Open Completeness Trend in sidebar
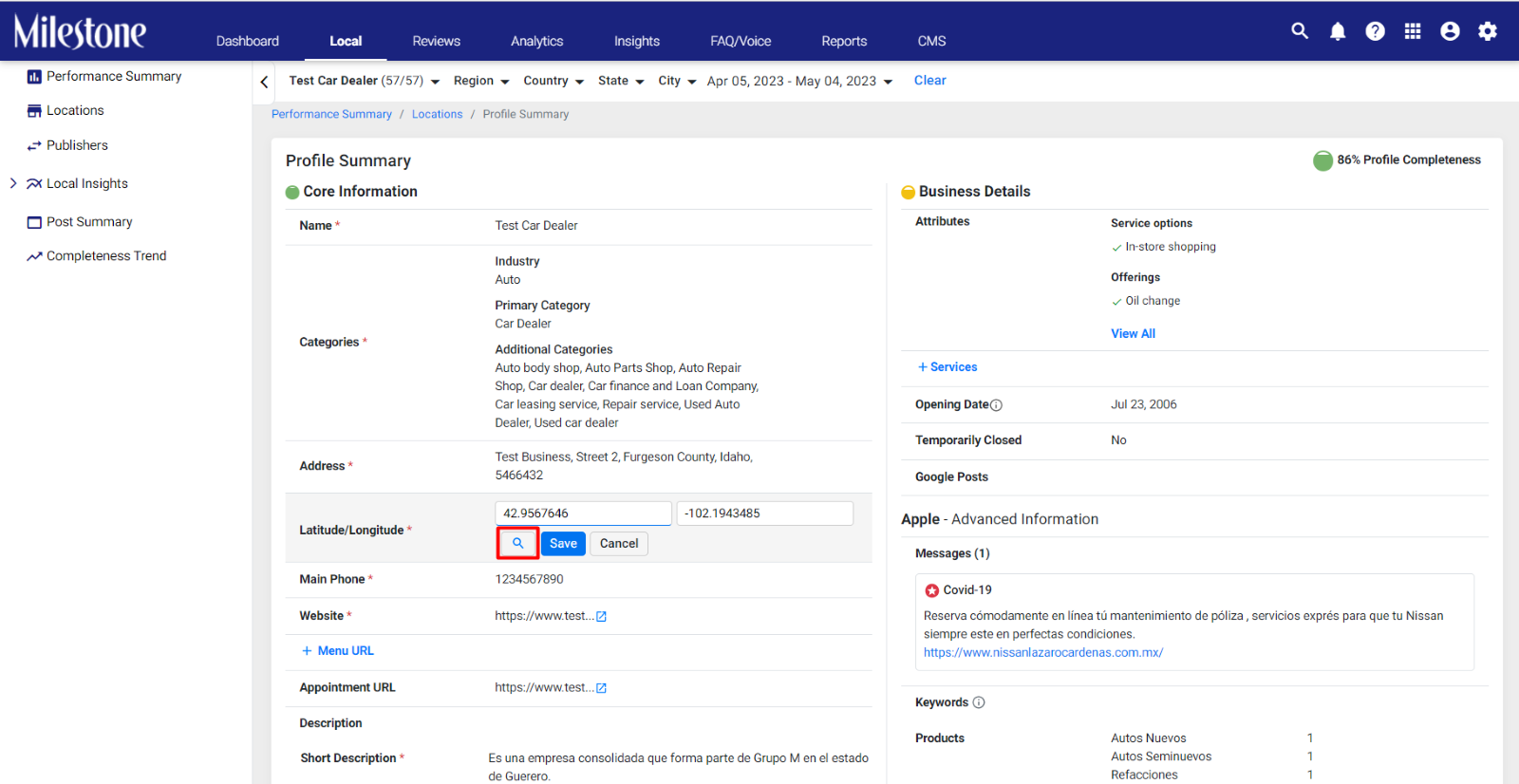Image resolution: width=1519 pixels, height=784 pixels. (106, 256)
